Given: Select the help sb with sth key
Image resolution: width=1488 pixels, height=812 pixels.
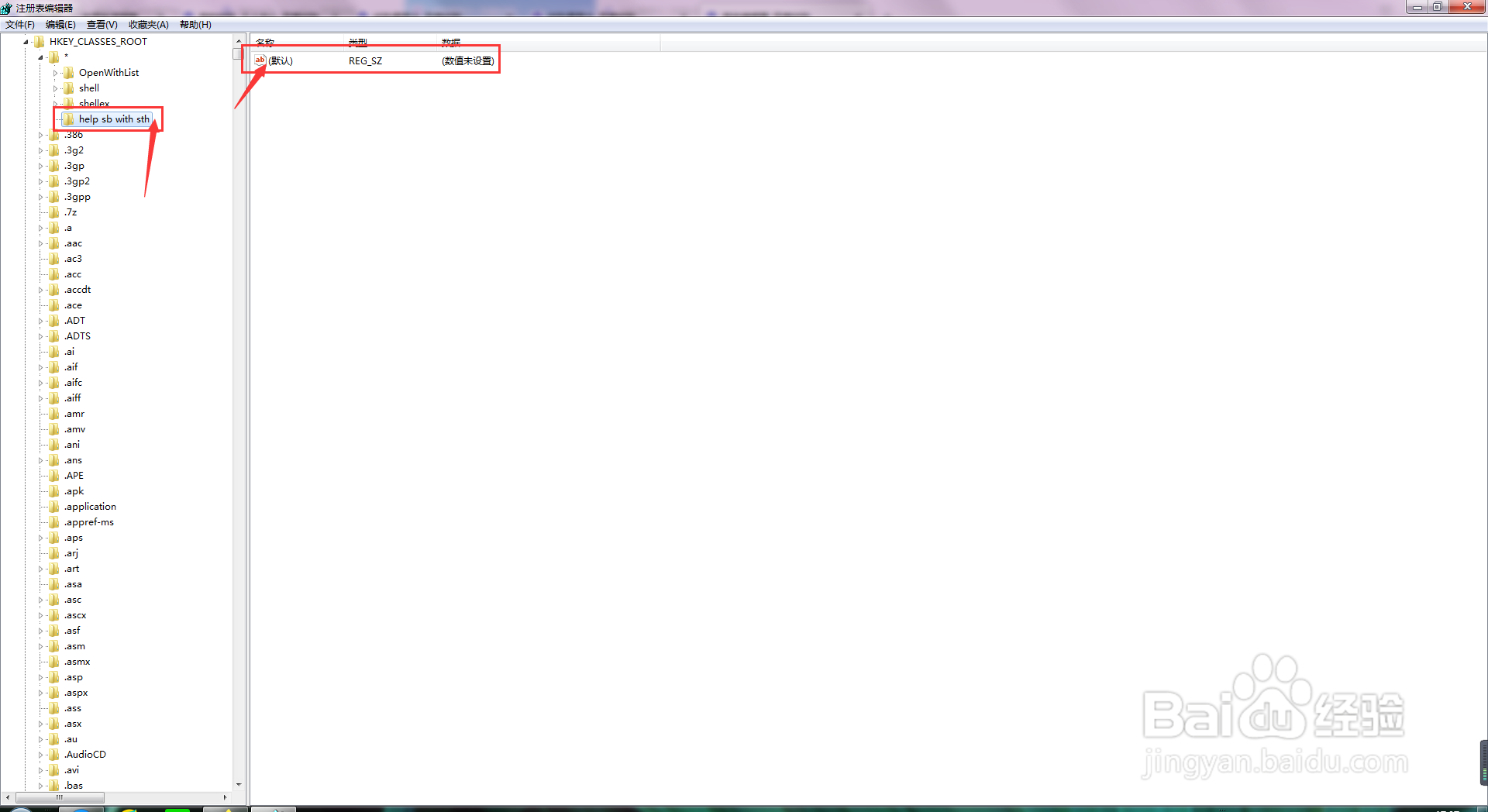Looking at the screenshot, I should [x=114, y=119].
